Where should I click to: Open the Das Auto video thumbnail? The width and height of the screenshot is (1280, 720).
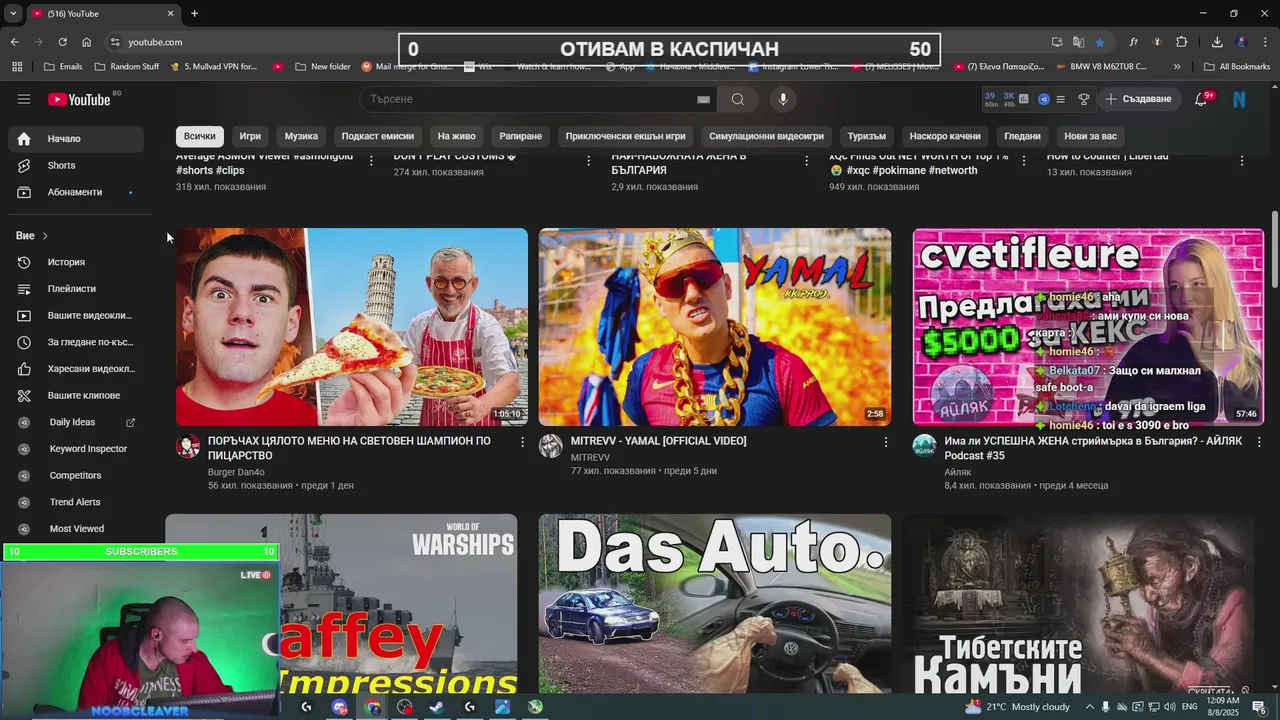pos(715,604)
